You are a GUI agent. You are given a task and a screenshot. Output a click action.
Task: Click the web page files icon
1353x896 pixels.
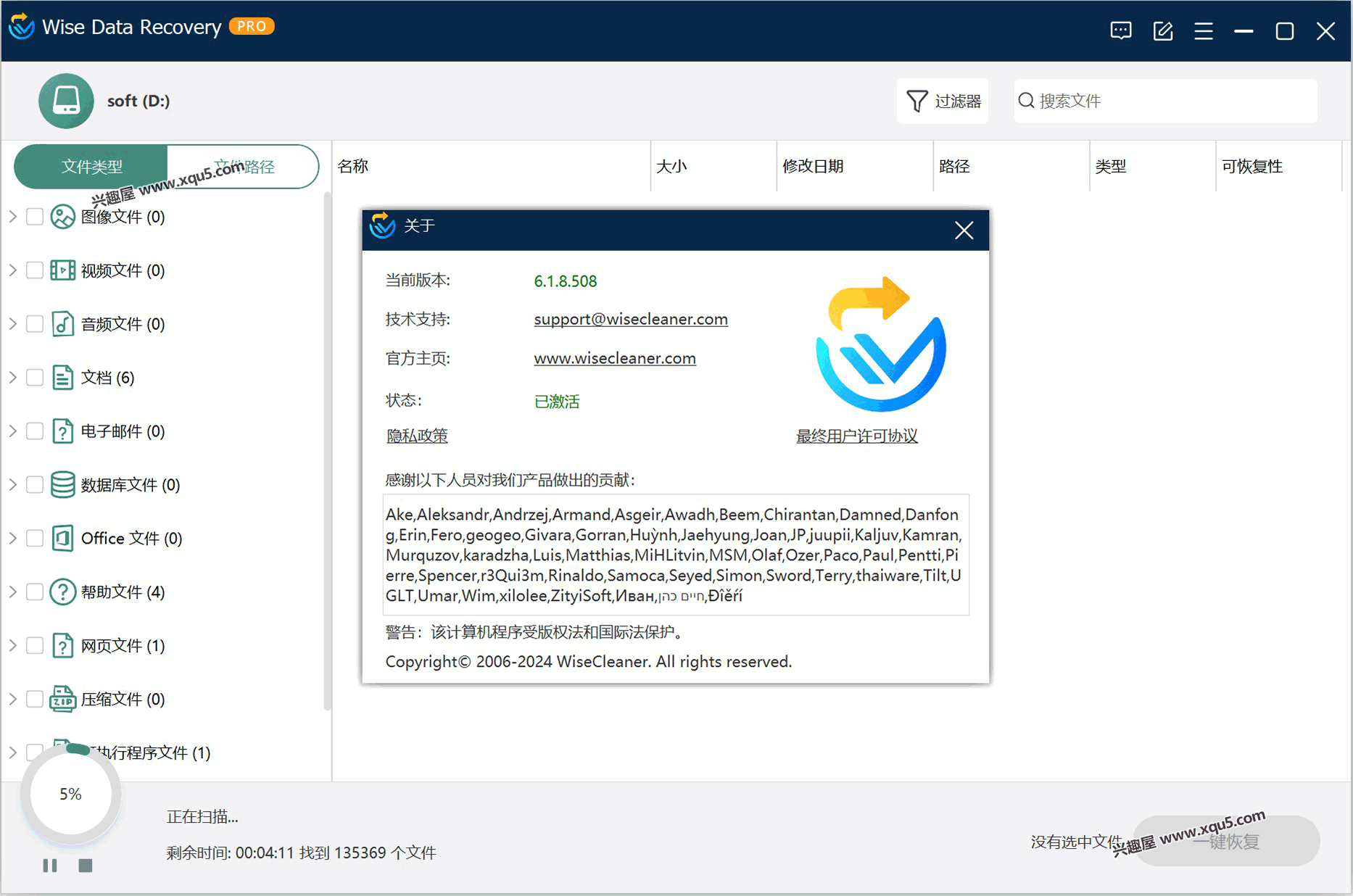(63, 646)
